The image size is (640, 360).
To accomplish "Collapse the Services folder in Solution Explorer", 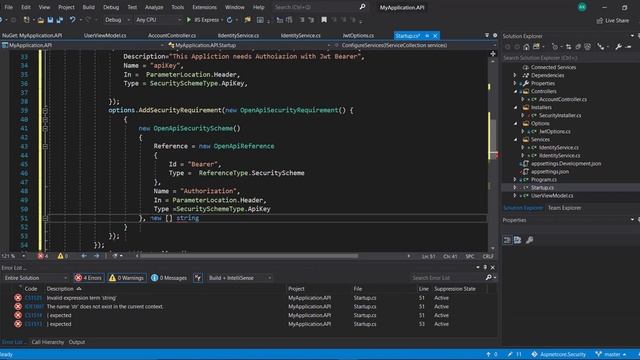I will (515, 140).
